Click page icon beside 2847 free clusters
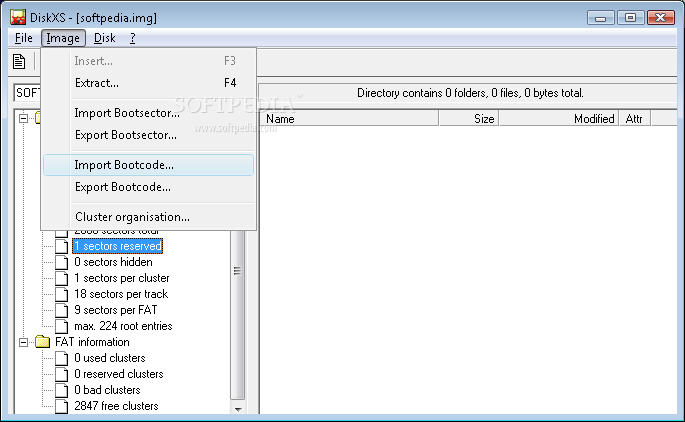Viewport: 685px width, 422px height. coord(62,406)
